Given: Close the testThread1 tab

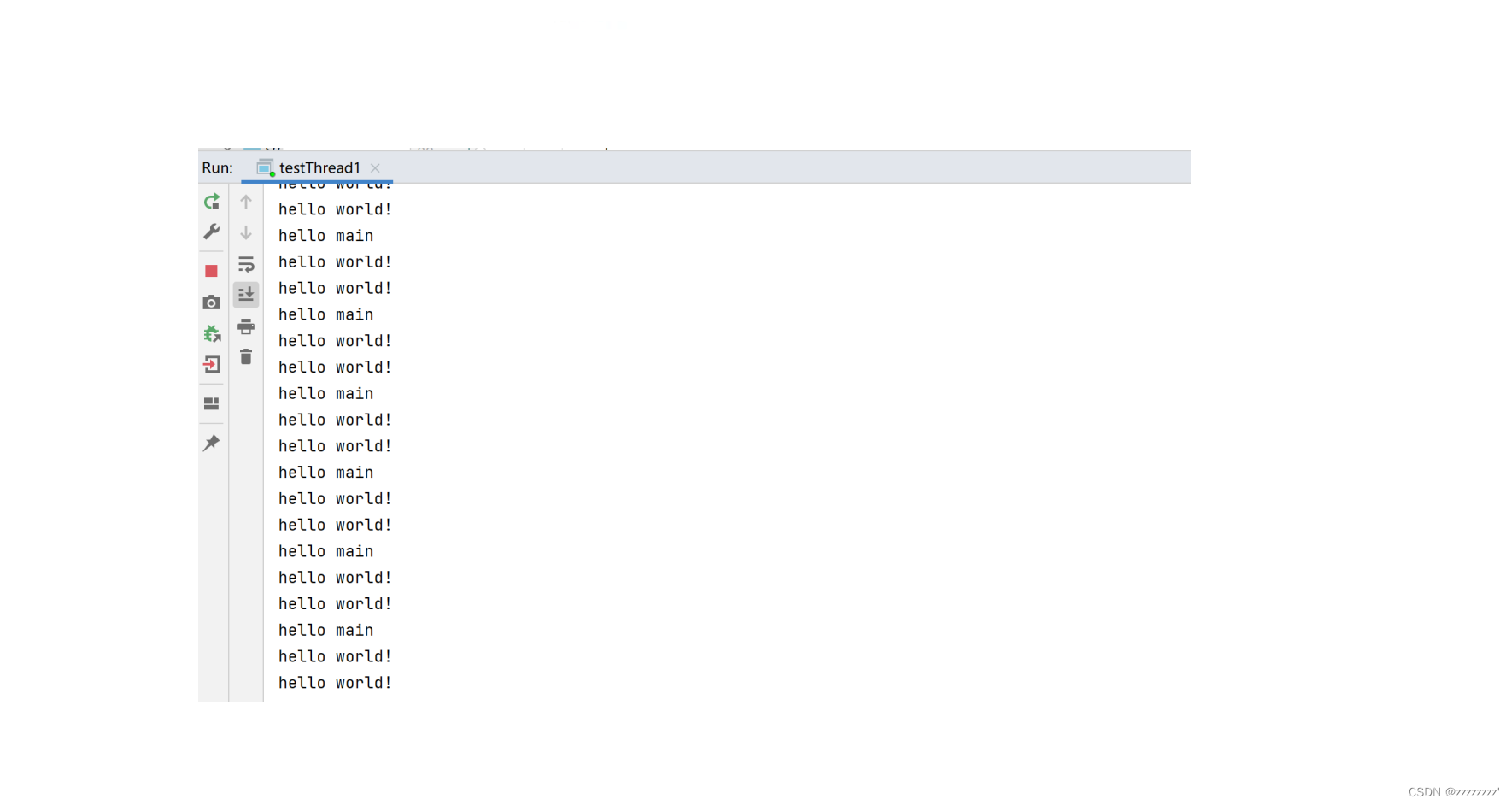Looking at the screenshot, I should tap(375, 168).
